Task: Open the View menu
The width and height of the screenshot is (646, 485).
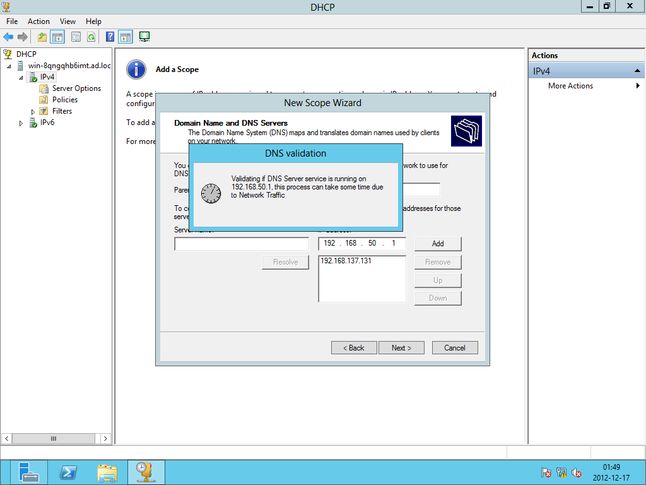Action: pos(68,21)
